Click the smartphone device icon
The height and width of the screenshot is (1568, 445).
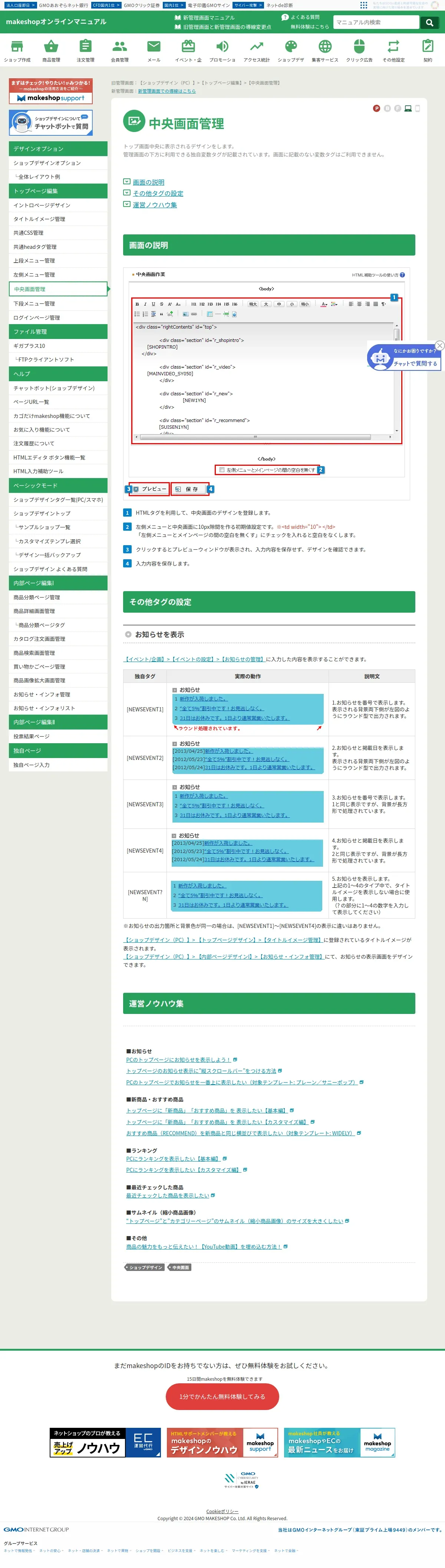pyautogui.click(x=418, y=108)
